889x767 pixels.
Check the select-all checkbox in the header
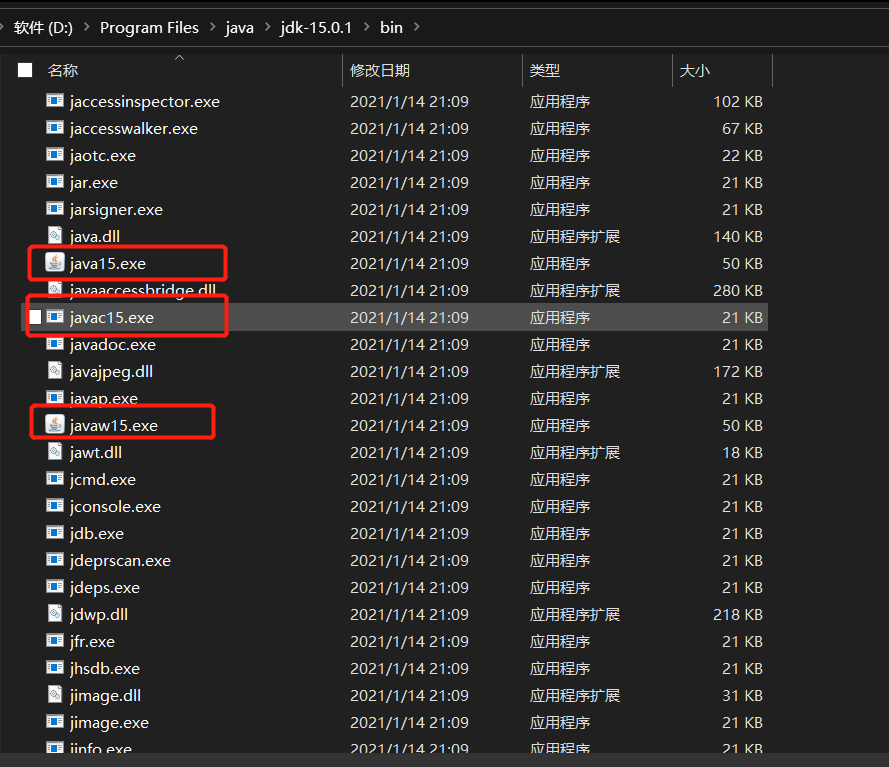(25, 71)
